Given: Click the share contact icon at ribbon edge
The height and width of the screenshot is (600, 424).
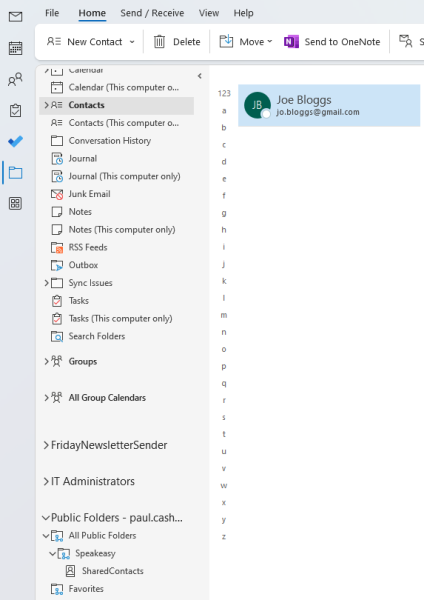Looking at the screenshot, I should pos(406,41).
